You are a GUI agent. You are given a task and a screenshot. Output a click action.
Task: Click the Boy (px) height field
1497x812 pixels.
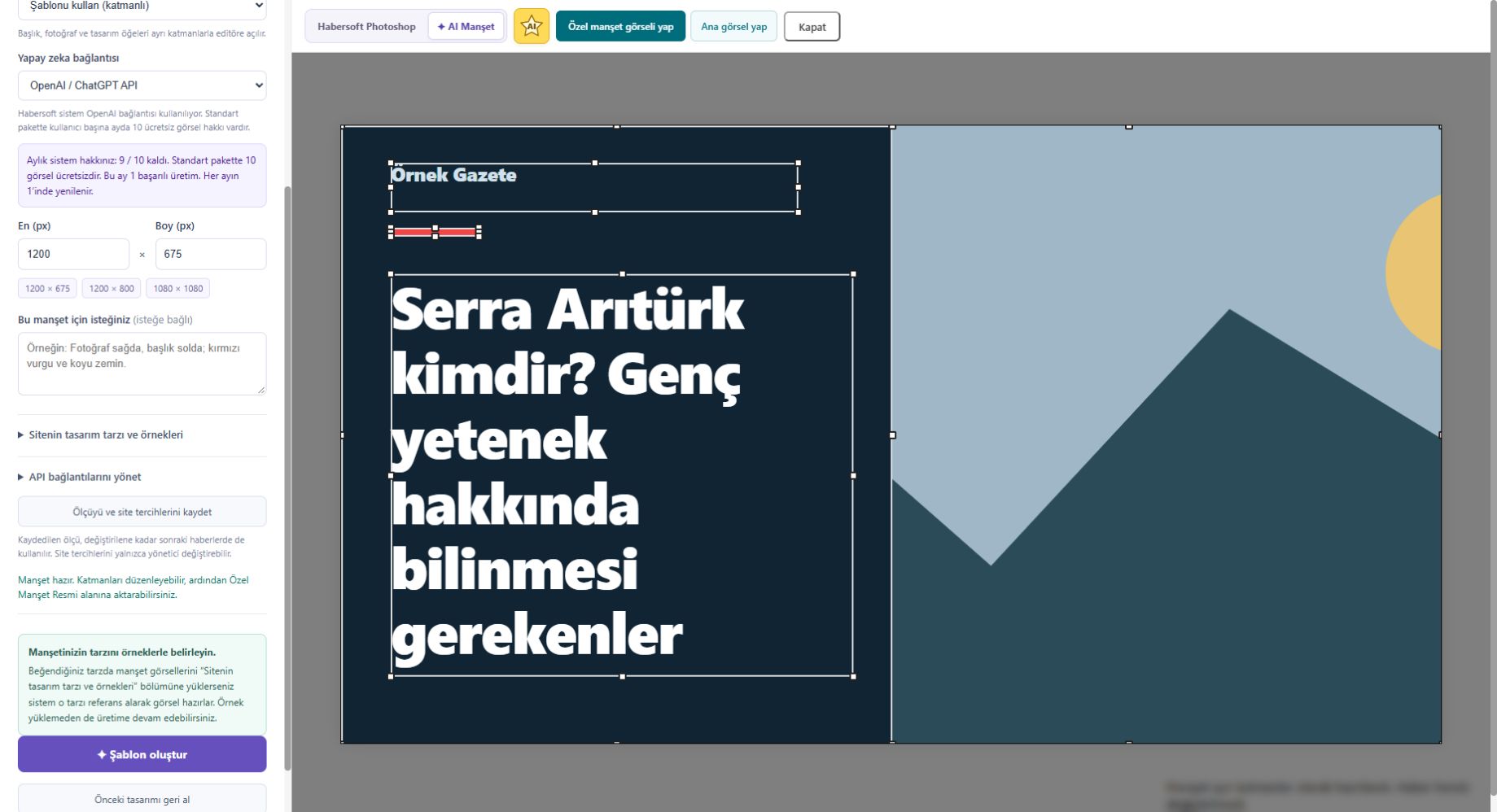[211, 254]
